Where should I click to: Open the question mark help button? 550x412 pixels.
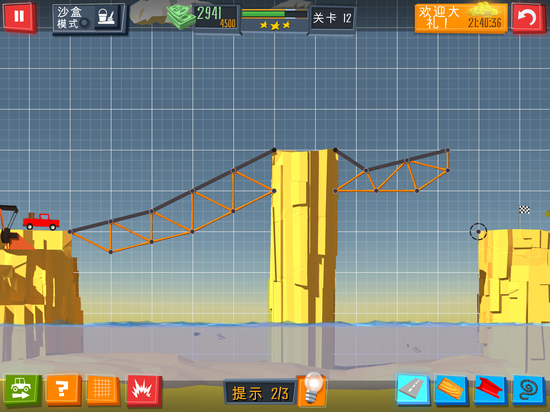[x=62, y=390]
